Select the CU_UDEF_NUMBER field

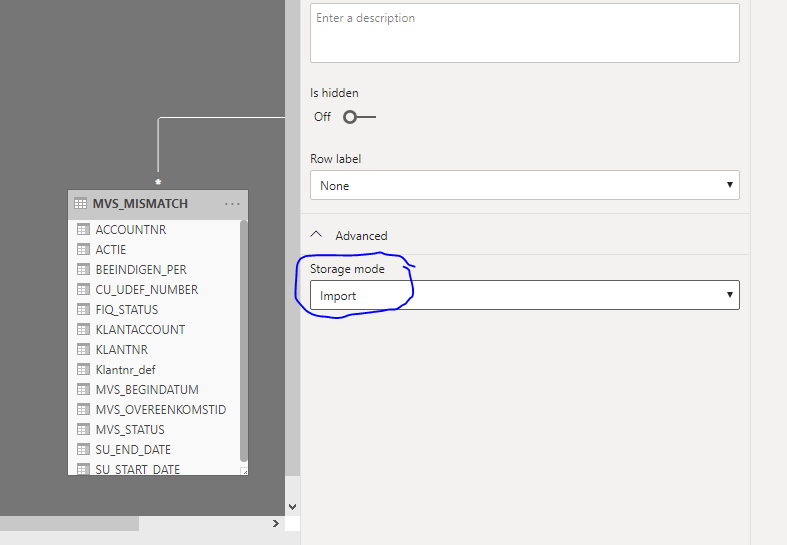[147, 290]
